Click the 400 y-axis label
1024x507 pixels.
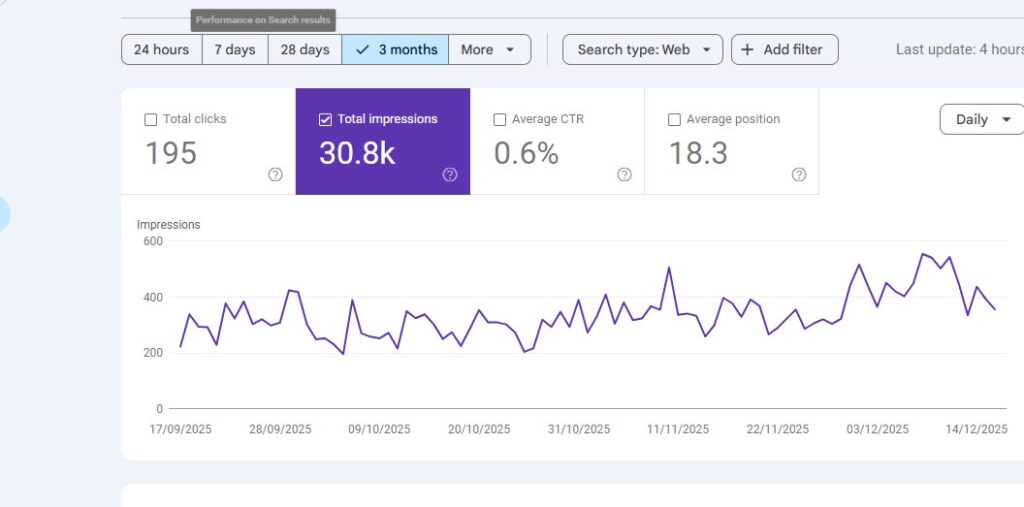click(153, 297)
